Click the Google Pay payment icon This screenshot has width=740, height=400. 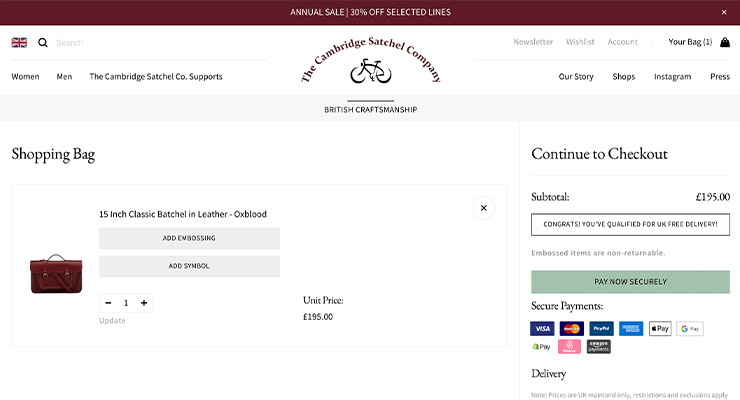(x=690, y=328)
